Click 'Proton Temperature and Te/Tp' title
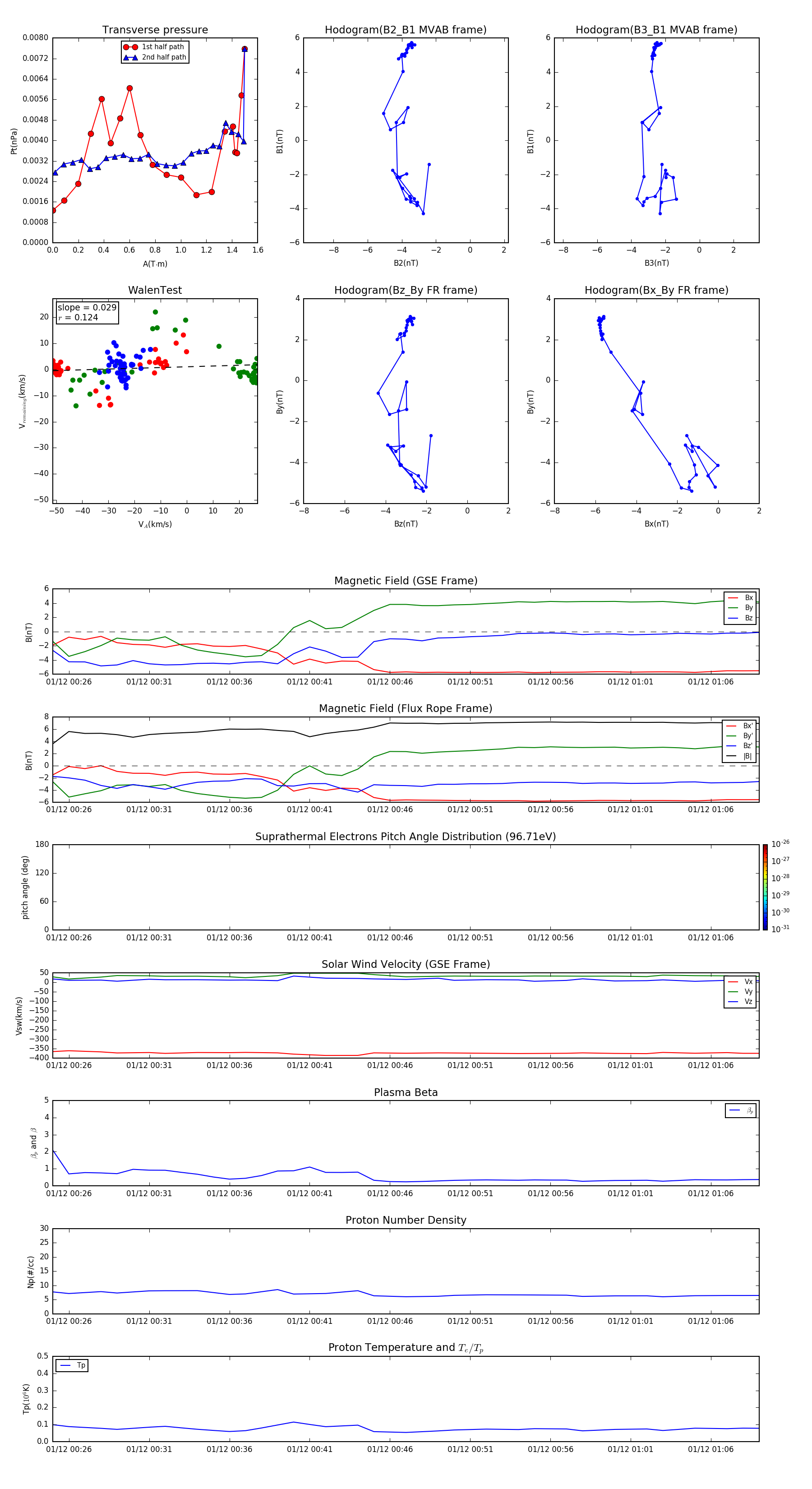 click(x=406, y=1348)
